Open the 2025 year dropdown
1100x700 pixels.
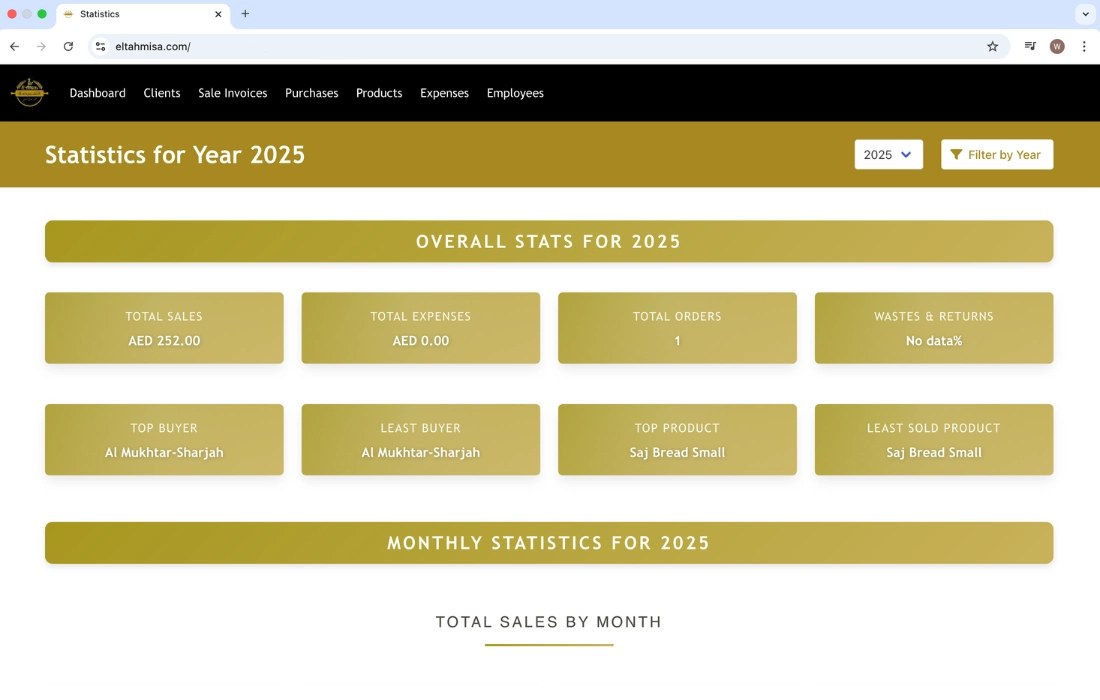(888, 155)
